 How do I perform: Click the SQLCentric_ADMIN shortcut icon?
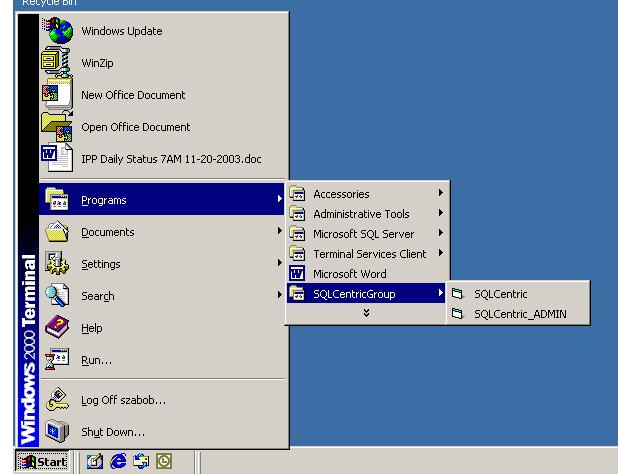click(457, 314)
